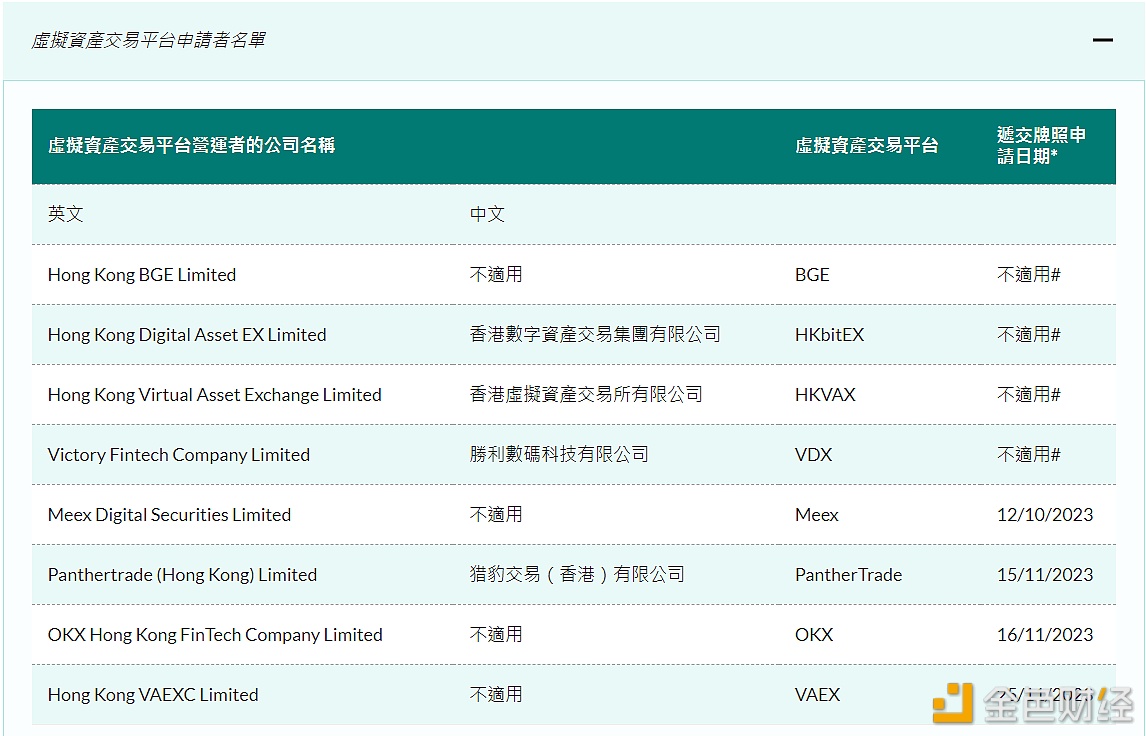Click 不適用 in the Hong Kong VAEXC Chinese-name column
Image resolution: width=1146 pixels, height=736 pixels.
[x=496, y=694]
